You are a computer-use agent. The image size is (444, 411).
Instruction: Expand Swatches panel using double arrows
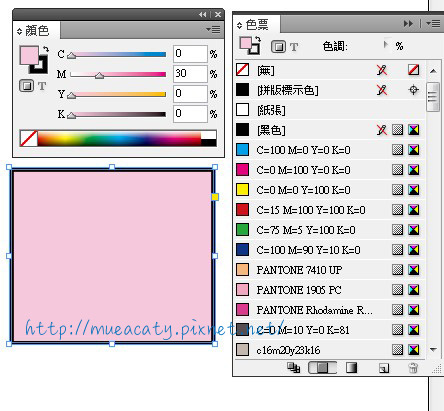point(408,24)
